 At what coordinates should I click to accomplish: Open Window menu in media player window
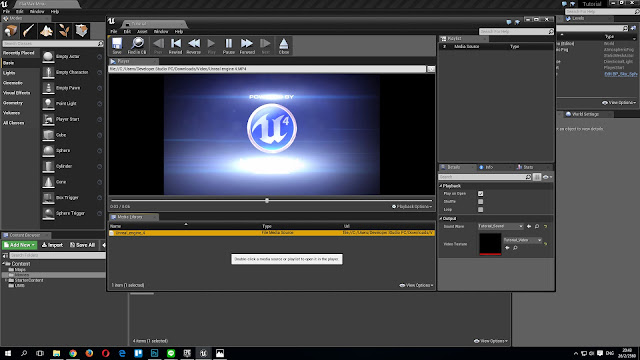click(161, 31)
